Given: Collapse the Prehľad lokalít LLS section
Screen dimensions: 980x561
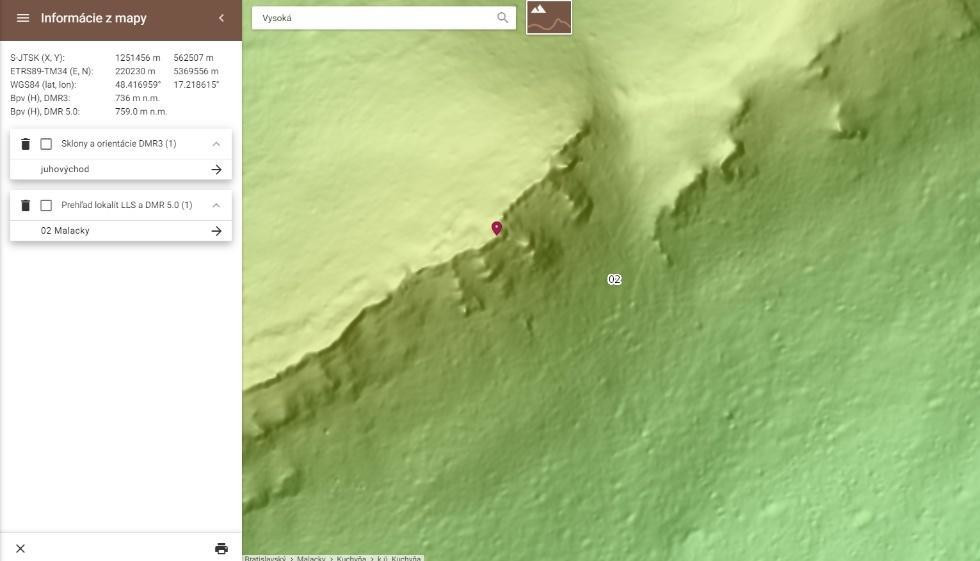Looking at the screenshot, I should [216, 205].
